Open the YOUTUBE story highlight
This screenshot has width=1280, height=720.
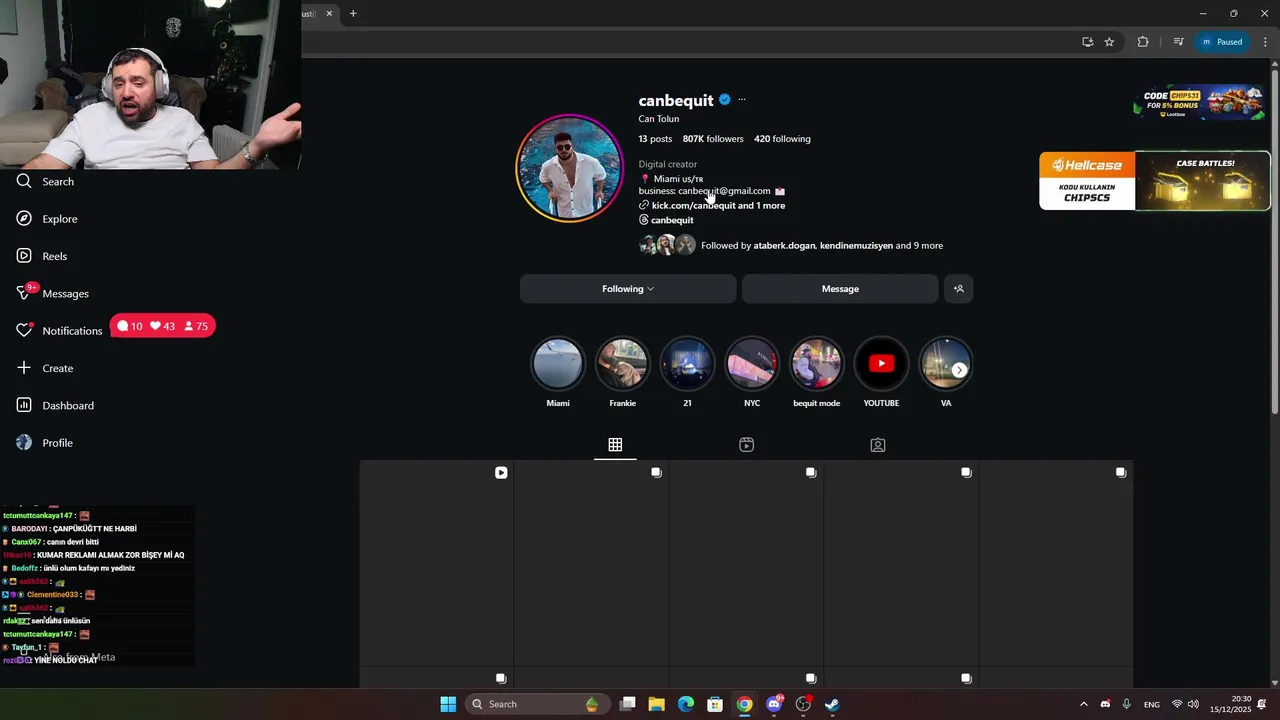[x=881, y=363]
